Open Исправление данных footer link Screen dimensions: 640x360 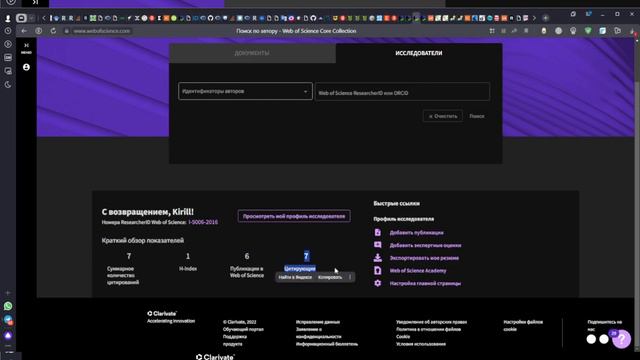[318, 322]
